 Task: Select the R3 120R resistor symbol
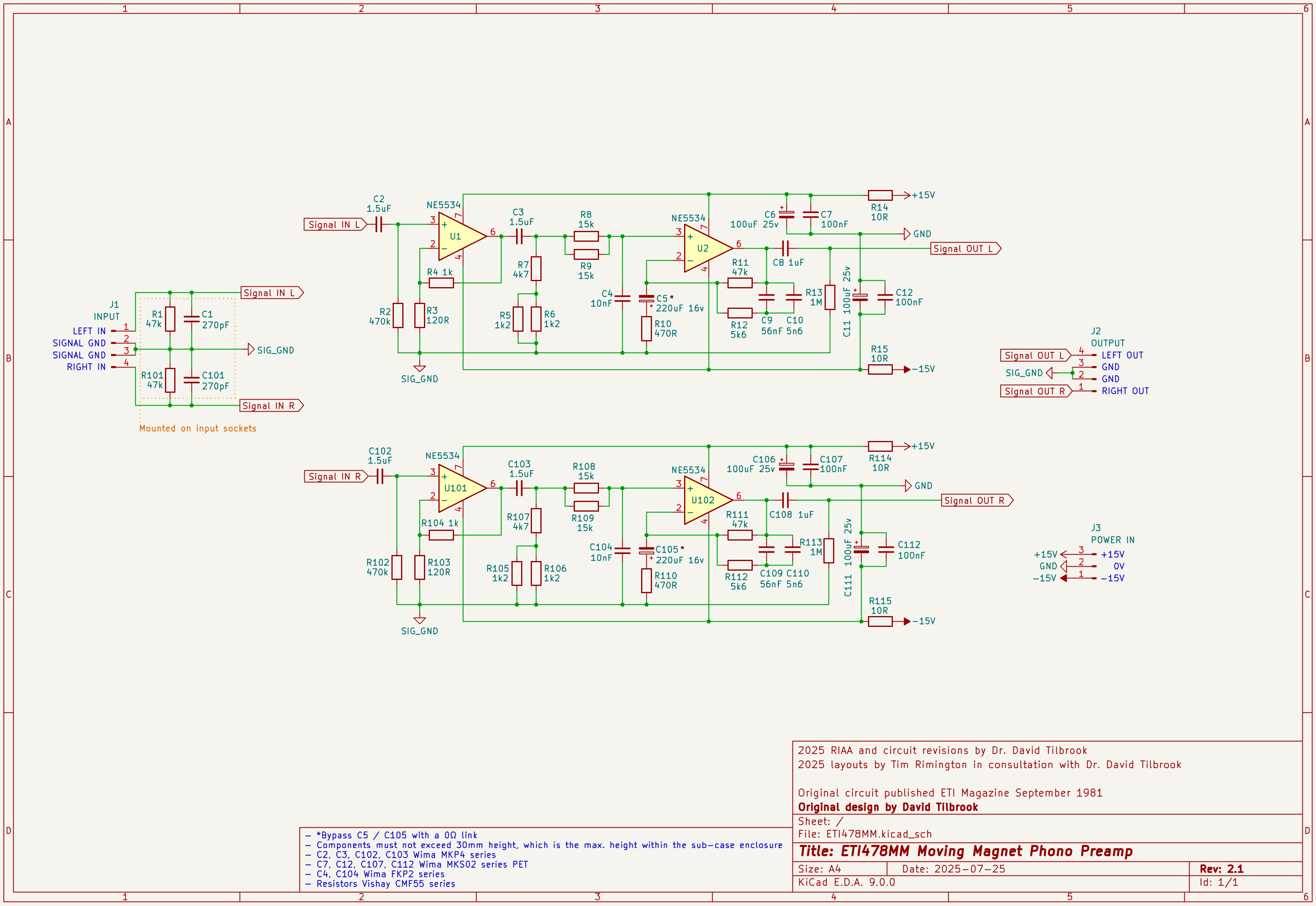click(420, 316)
